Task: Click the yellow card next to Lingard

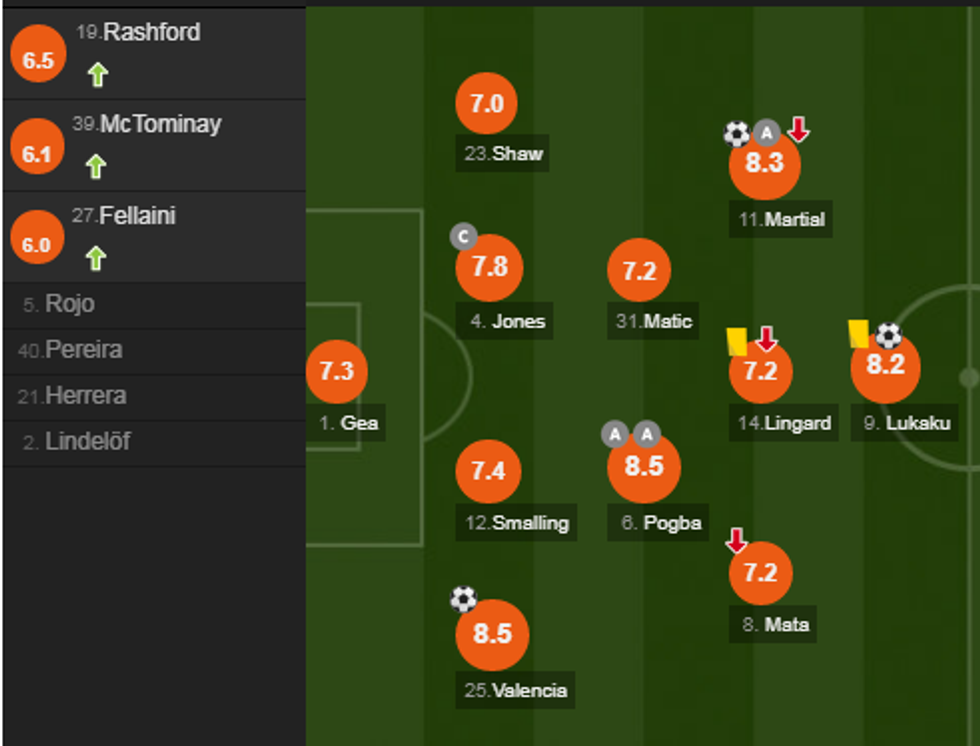Action: (737, 342)
